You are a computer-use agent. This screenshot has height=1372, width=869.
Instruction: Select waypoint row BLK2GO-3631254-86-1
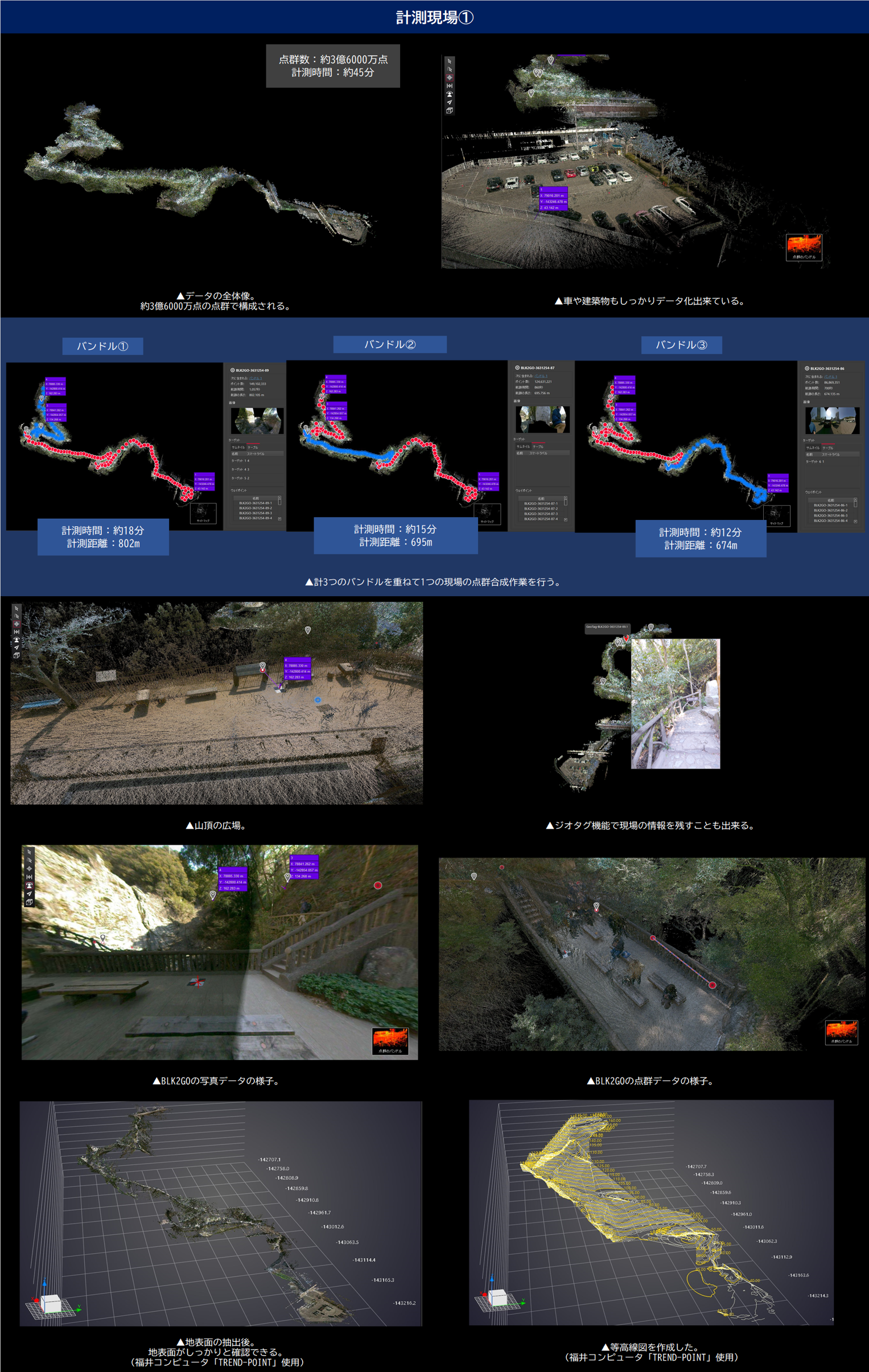click(831, 505)
